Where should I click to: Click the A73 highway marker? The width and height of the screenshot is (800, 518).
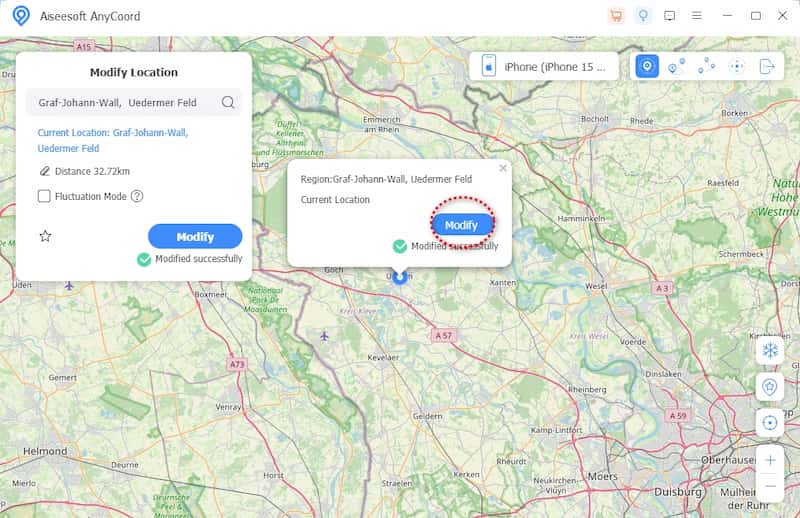237,364
